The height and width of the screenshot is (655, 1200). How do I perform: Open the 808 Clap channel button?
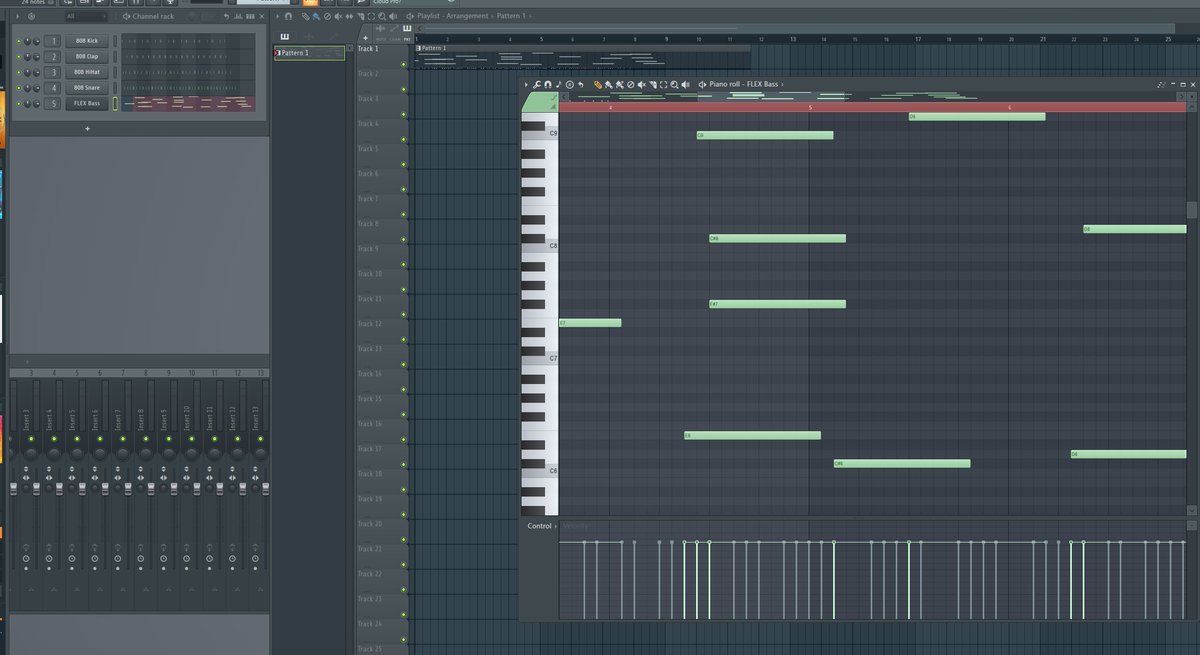pos(87,57)
